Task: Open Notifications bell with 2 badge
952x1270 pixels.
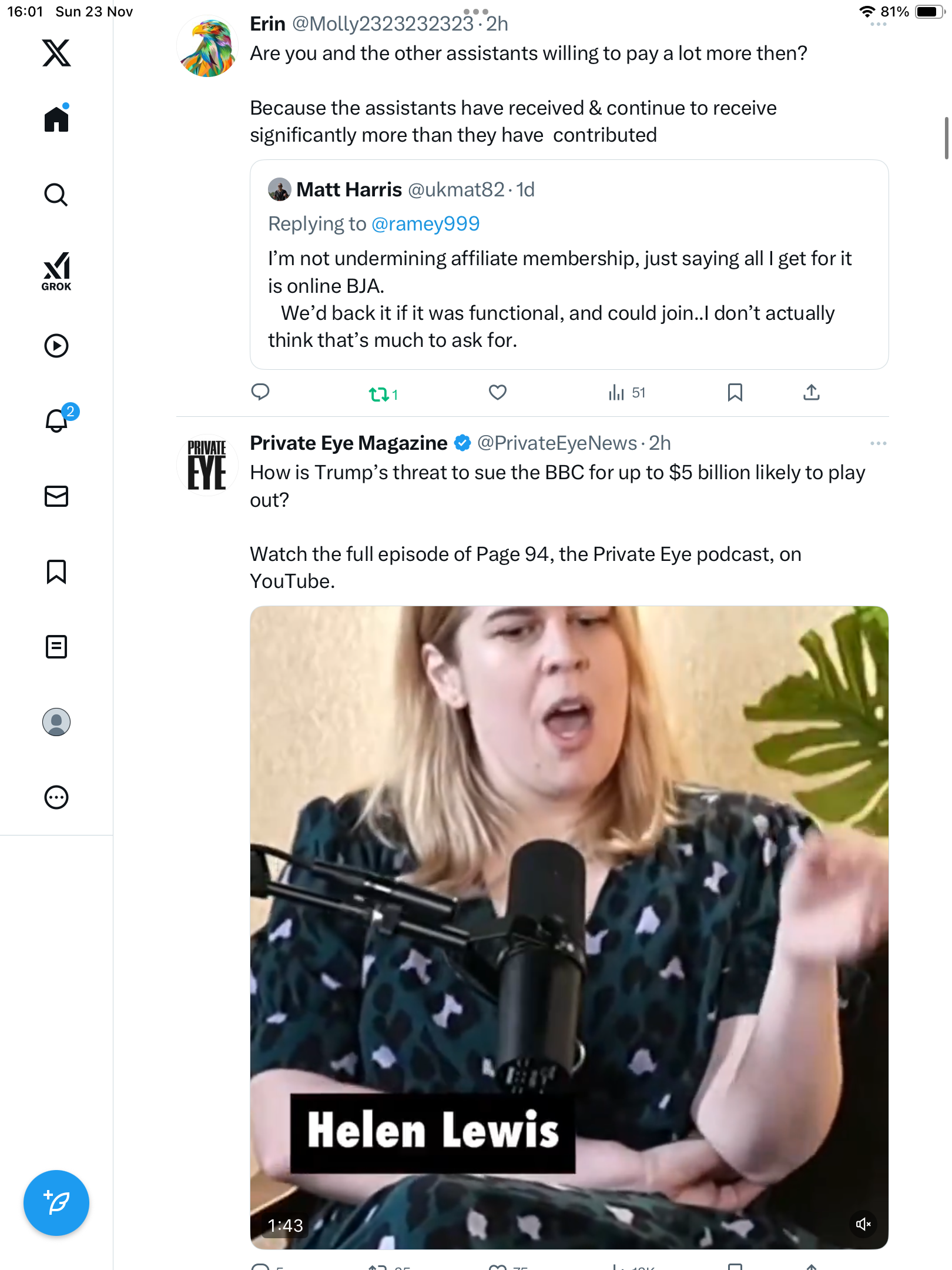Action: point(57,420)
